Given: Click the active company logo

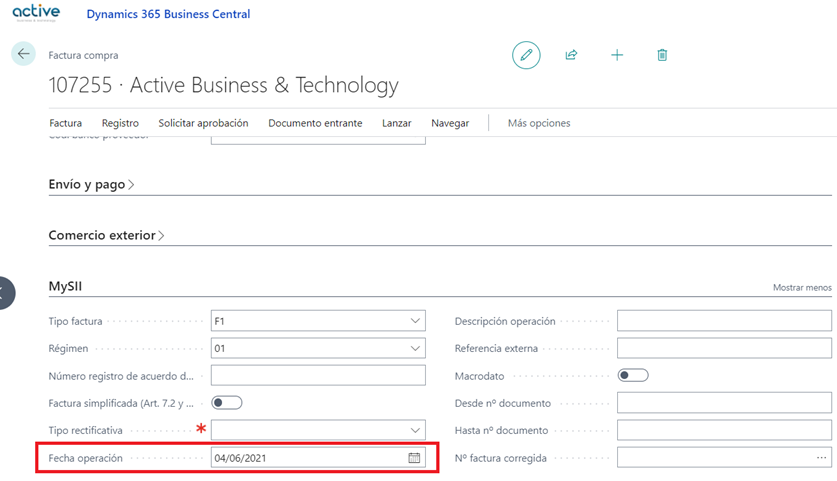Looking at the screenshot, I should [36, 12].
